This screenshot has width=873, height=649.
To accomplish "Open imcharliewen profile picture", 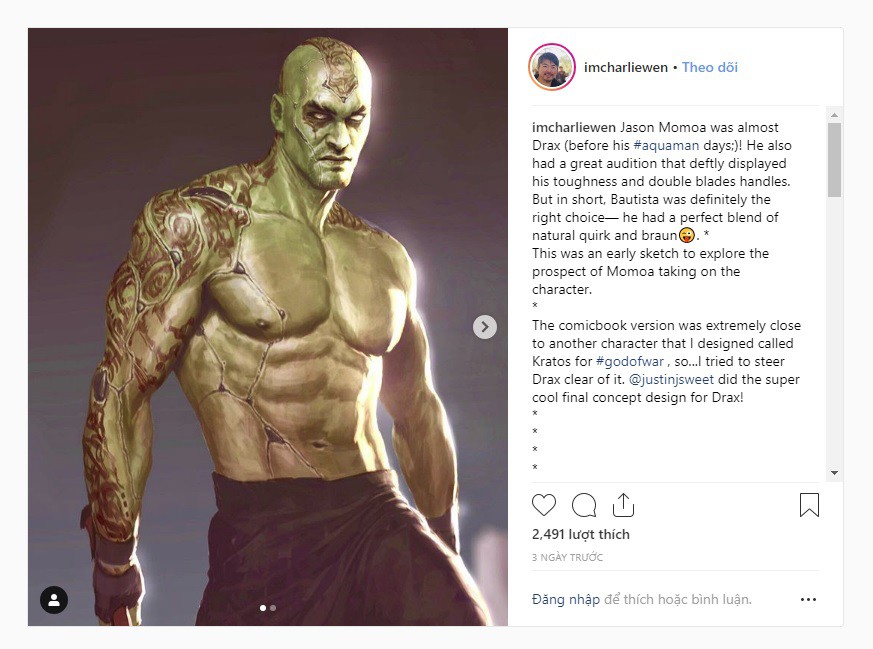I will tap(552, 67).
